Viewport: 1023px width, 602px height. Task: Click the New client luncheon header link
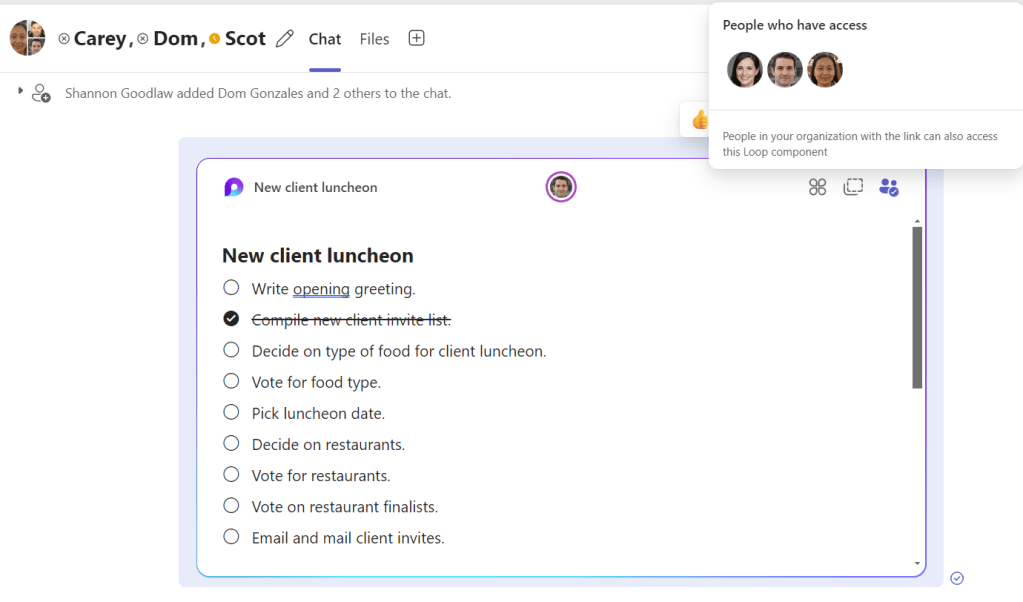[316, 187]
